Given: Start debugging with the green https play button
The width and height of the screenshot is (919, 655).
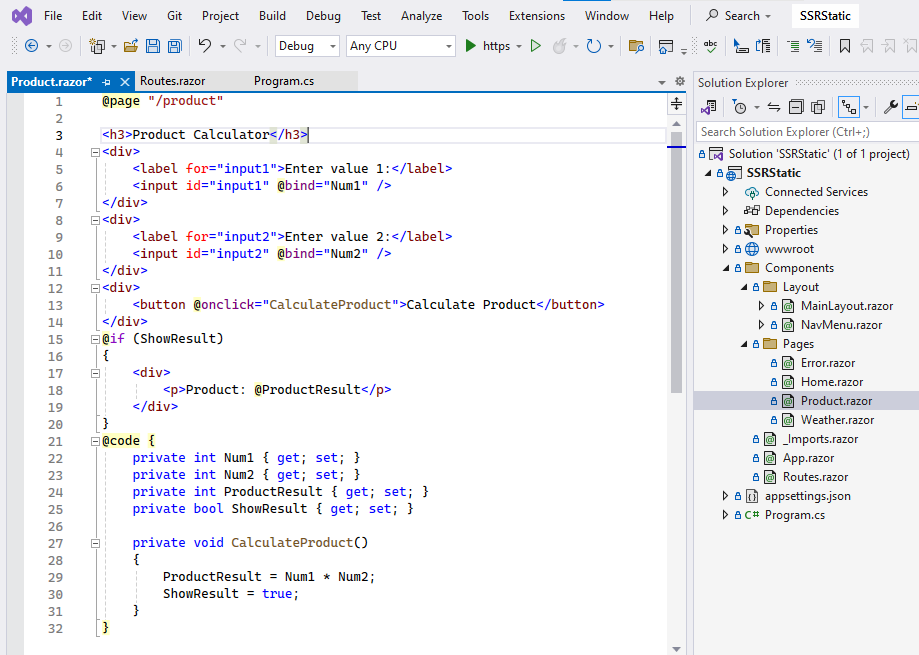Looking at the screenshot, I should 470,46.
